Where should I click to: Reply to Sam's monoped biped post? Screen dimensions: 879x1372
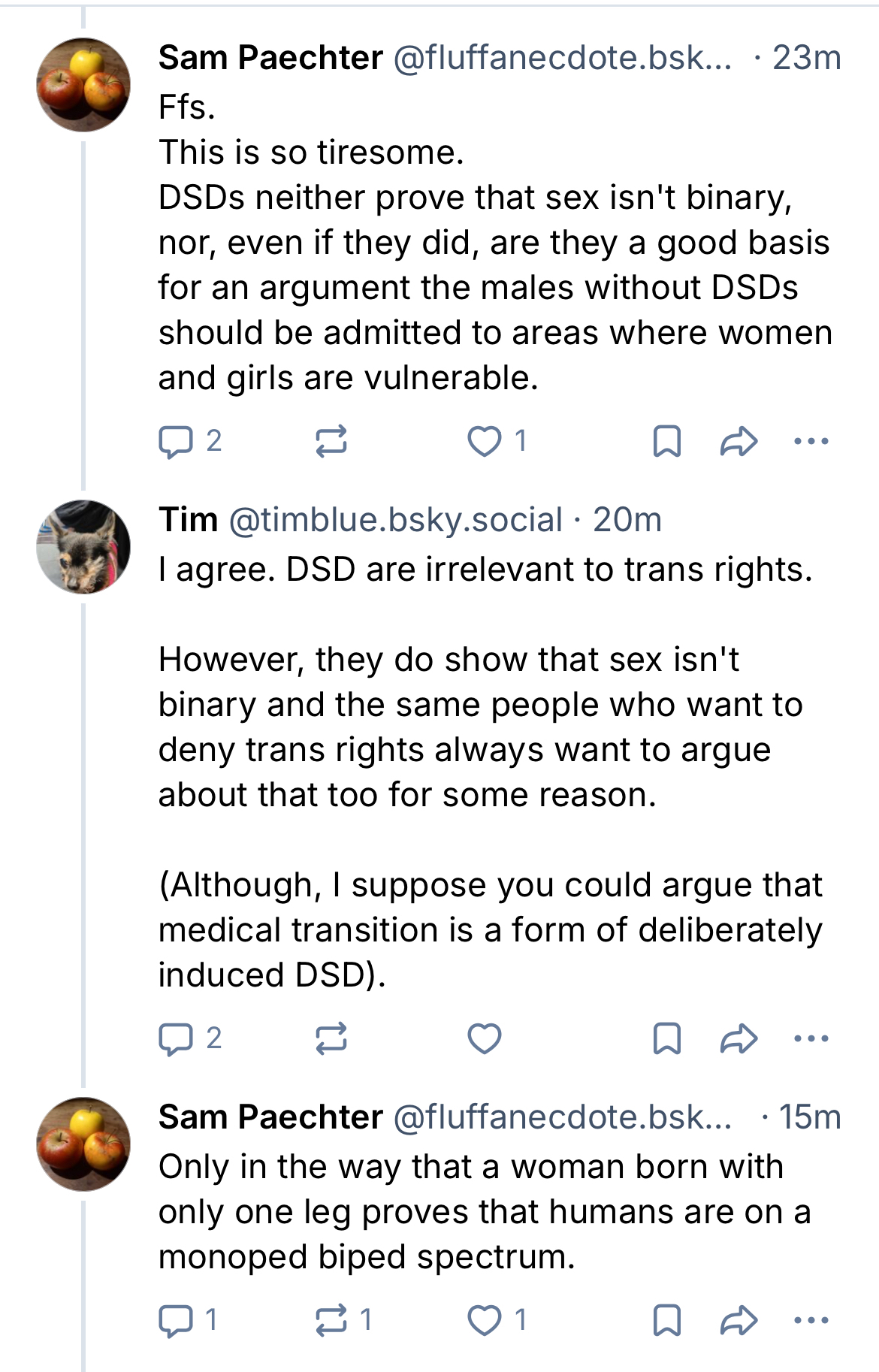tap(176, 1320)
